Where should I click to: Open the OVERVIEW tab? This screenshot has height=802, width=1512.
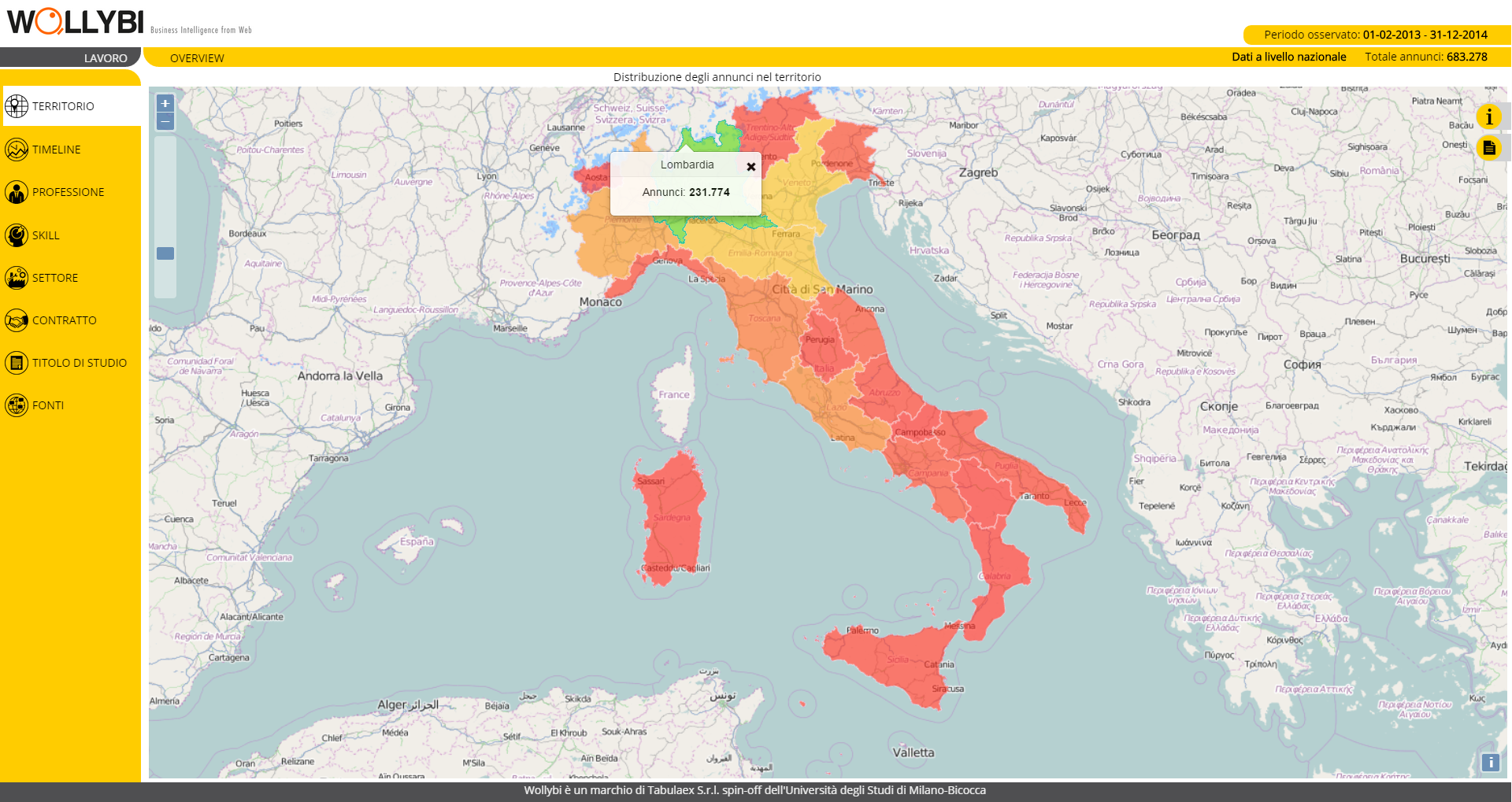[x=197, y=58]
